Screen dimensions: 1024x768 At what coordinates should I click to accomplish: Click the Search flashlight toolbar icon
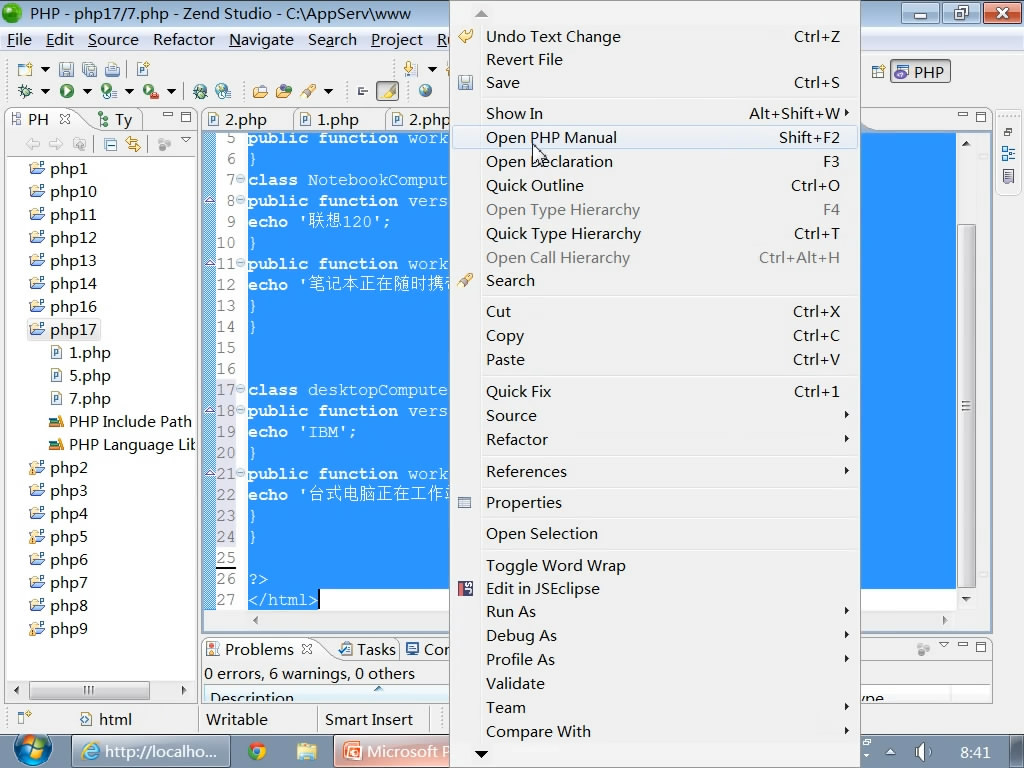308,91
